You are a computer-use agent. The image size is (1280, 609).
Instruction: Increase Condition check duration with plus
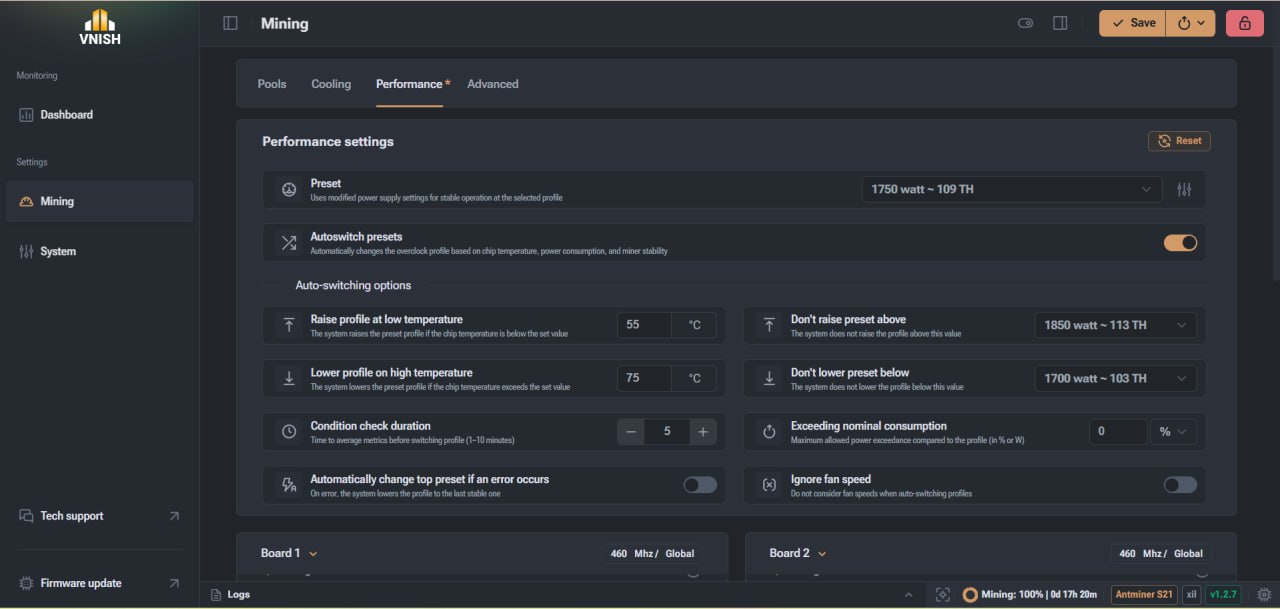tap(703, 432)
